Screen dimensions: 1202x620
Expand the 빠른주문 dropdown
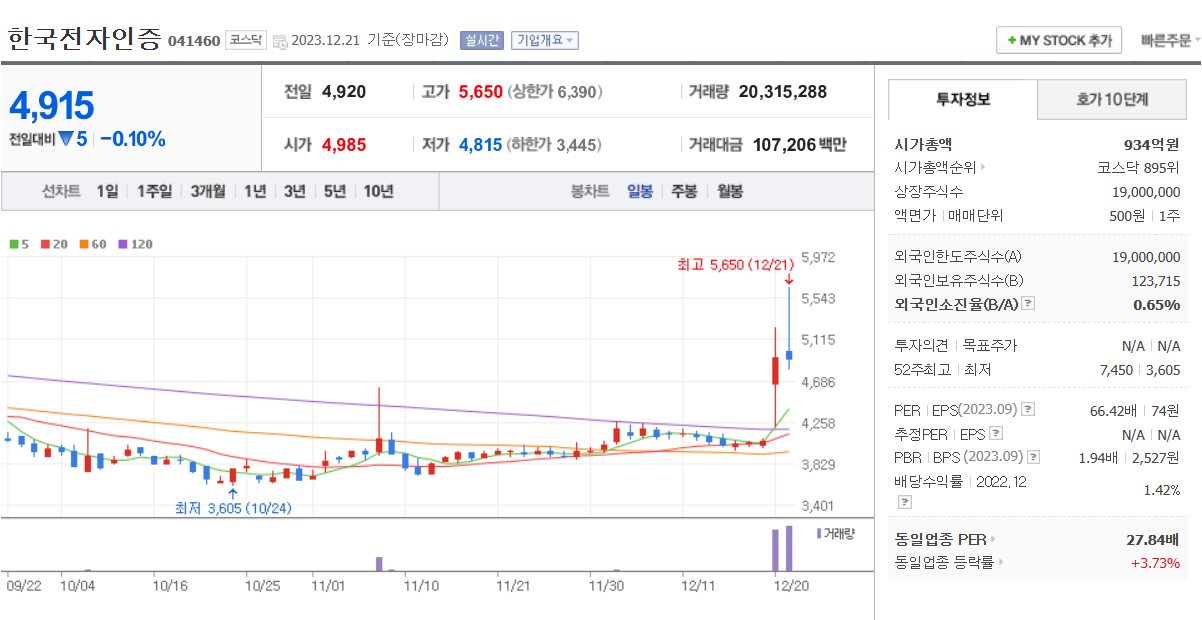[1170, 41]
